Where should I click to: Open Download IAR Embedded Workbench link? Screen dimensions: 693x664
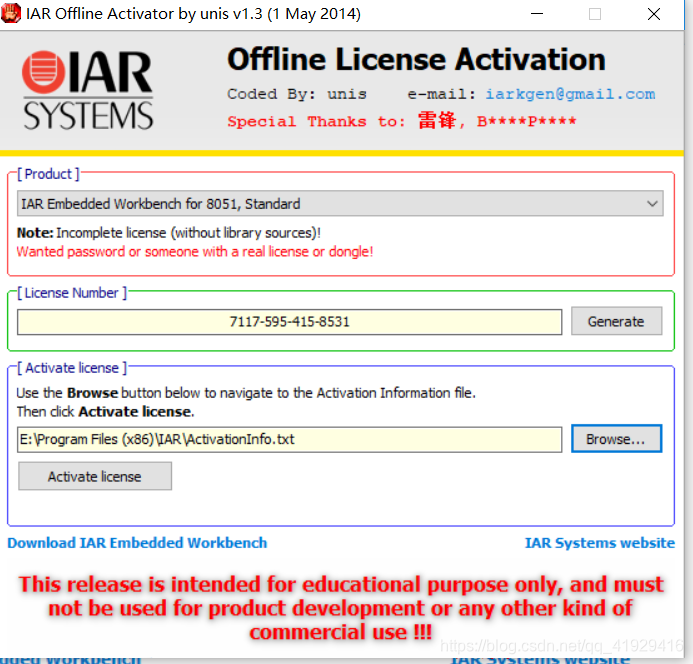(x=137, y=543)
